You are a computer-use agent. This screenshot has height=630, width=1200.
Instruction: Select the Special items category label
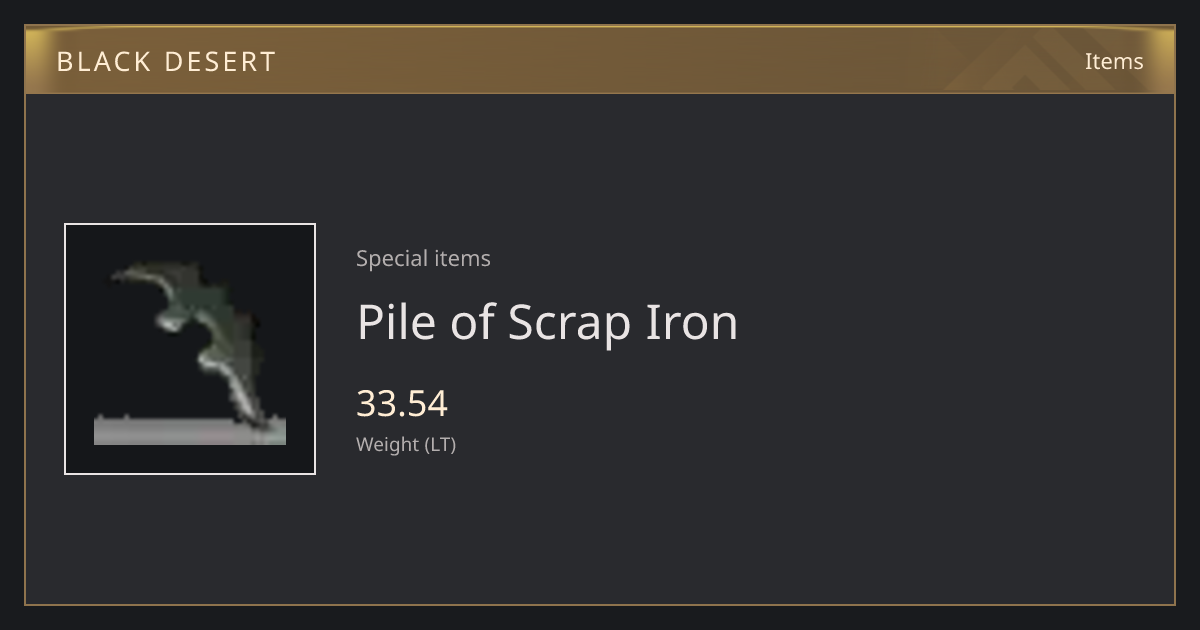coord(423,258)
